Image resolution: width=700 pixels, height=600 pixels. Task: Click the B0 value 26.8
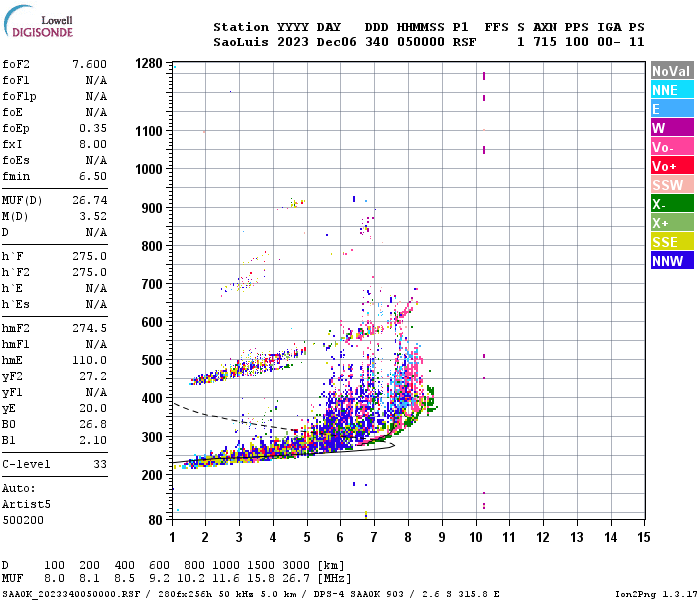point(93,424)
